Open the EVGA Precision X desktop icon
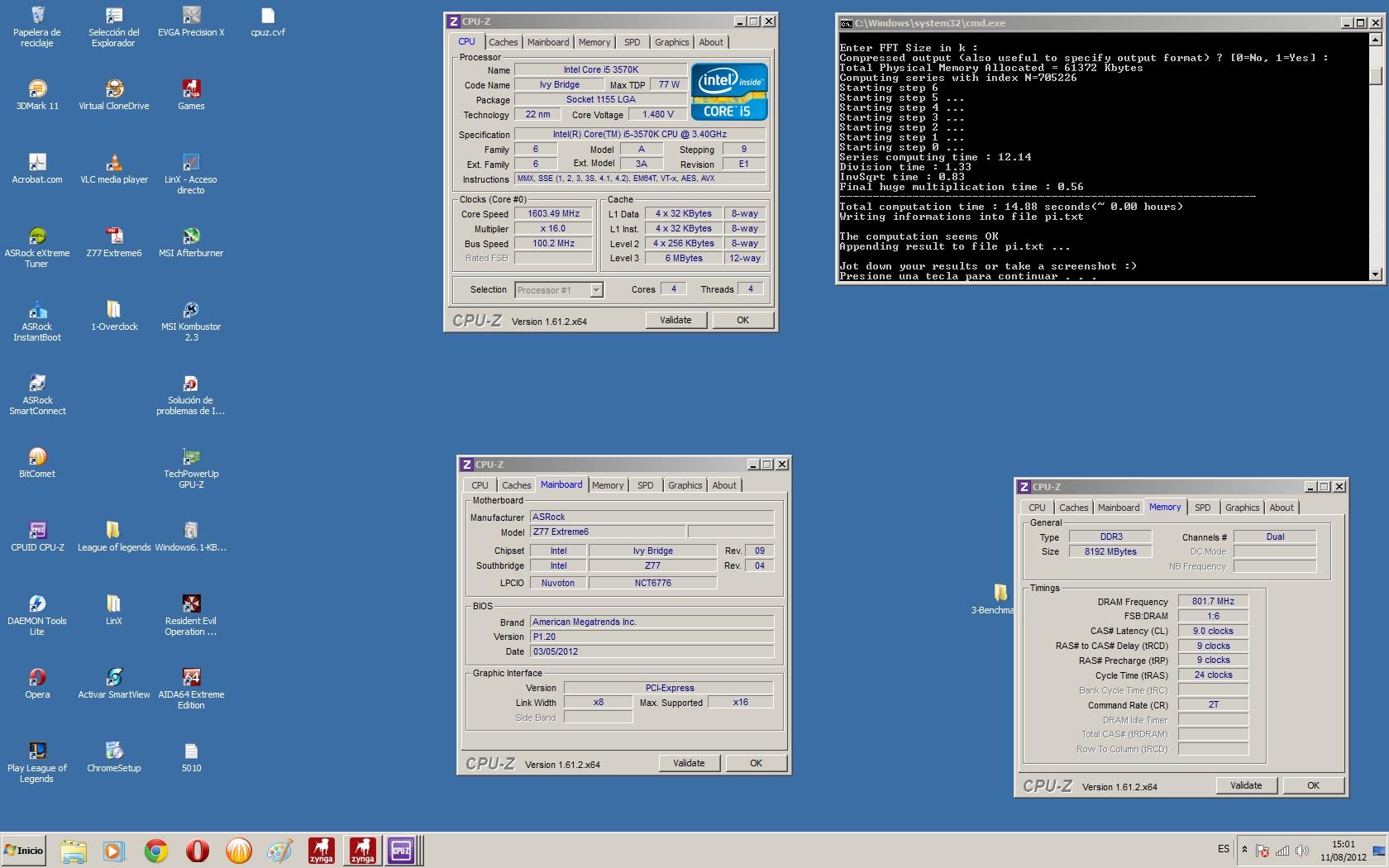1389x868 pixels. (191, 21)
